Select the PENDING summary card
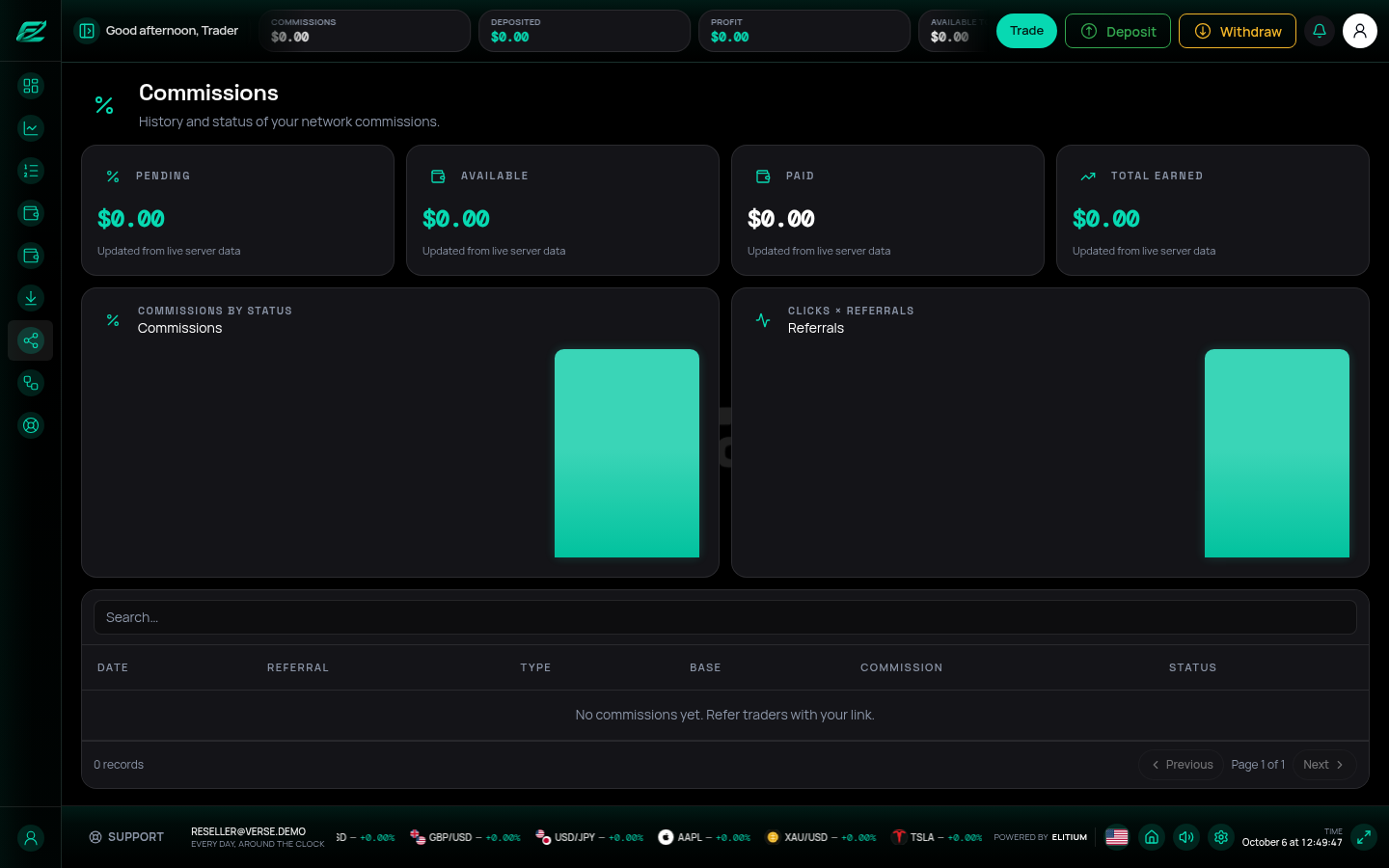This screenshot has height=868, width=1389. 237,210
